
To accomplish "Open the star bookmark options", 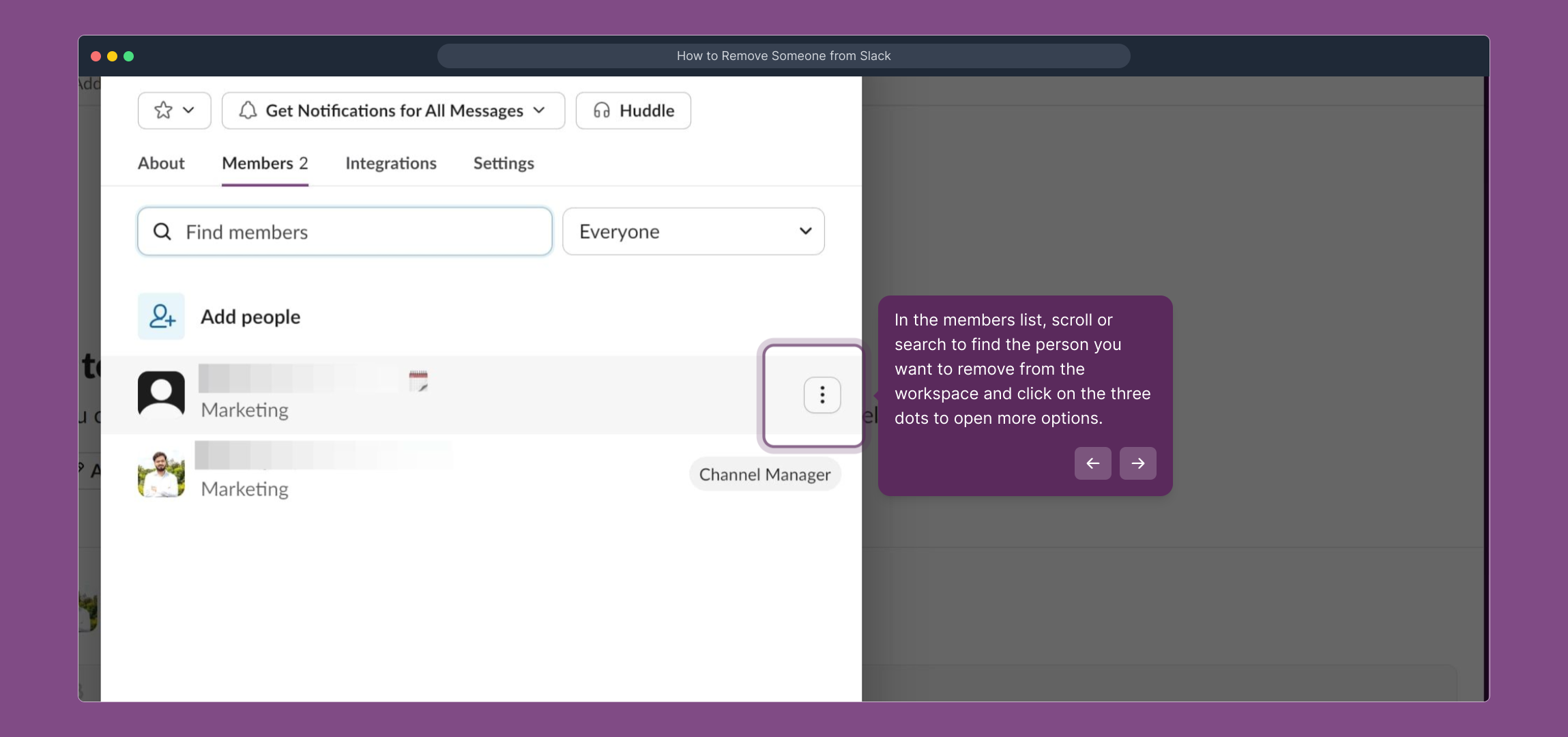I will click(164, 110).
